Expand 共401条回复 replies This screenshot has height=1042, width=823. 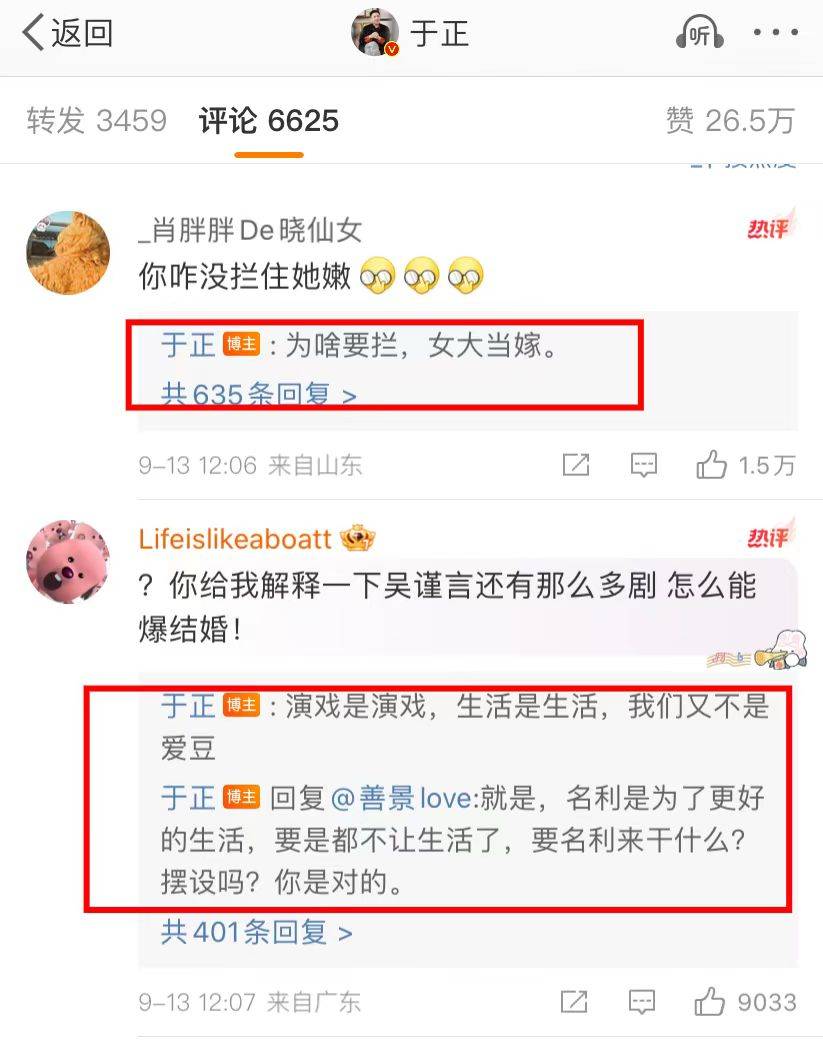[x=257, y=932]
